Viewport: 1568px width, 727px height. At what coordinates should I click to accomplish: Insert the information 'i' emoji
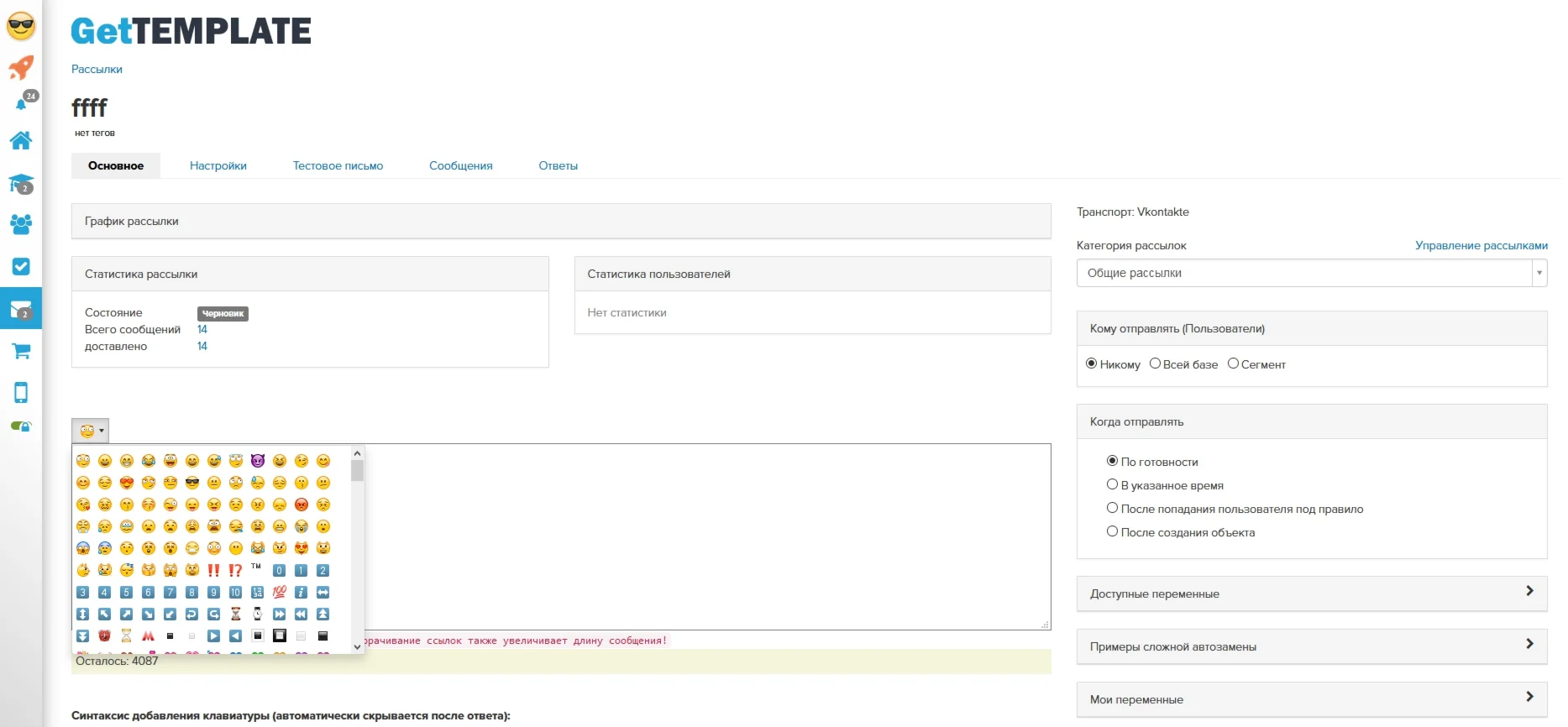click(302, 592)
